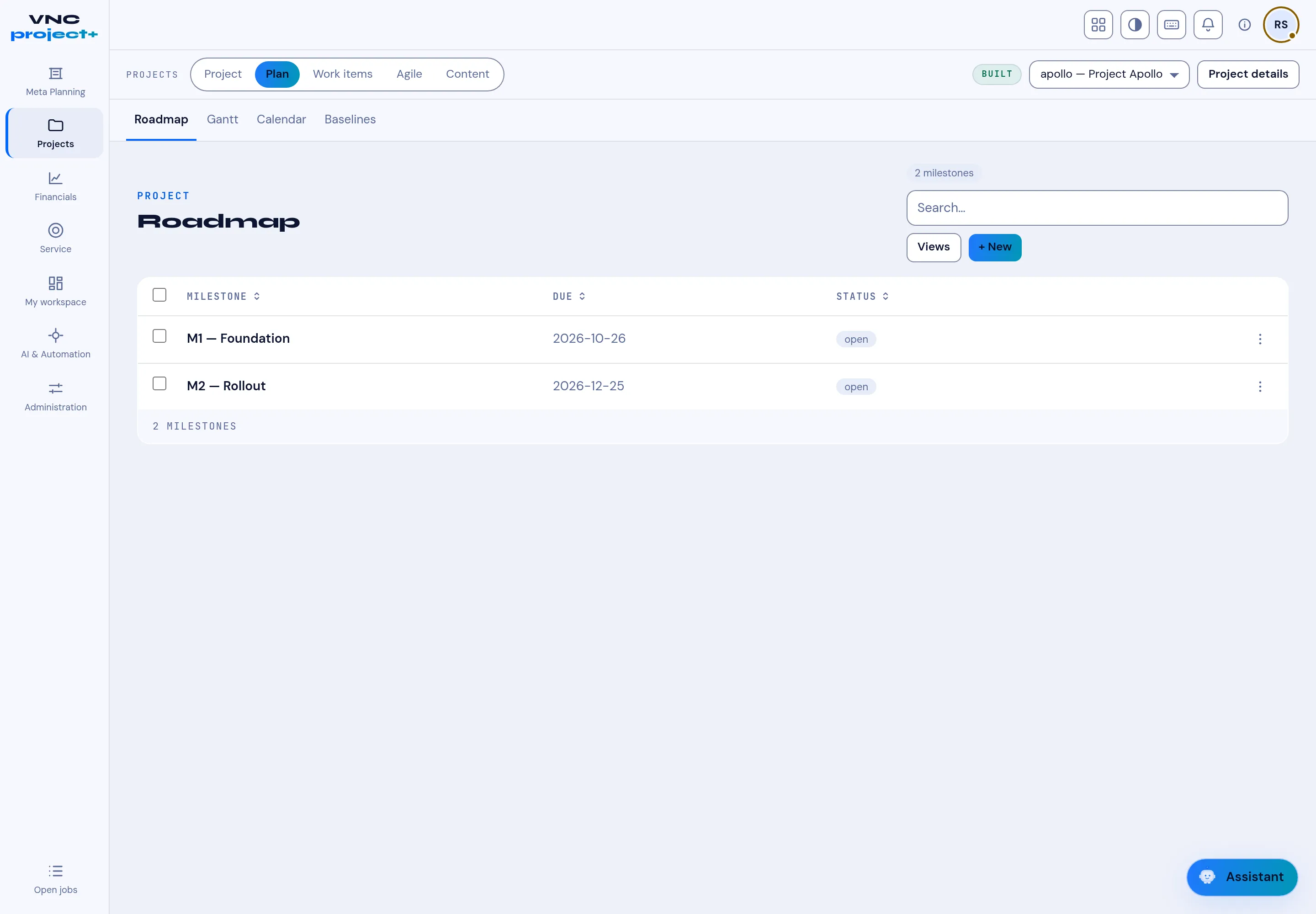Open the Views menu button

point(934,247)
